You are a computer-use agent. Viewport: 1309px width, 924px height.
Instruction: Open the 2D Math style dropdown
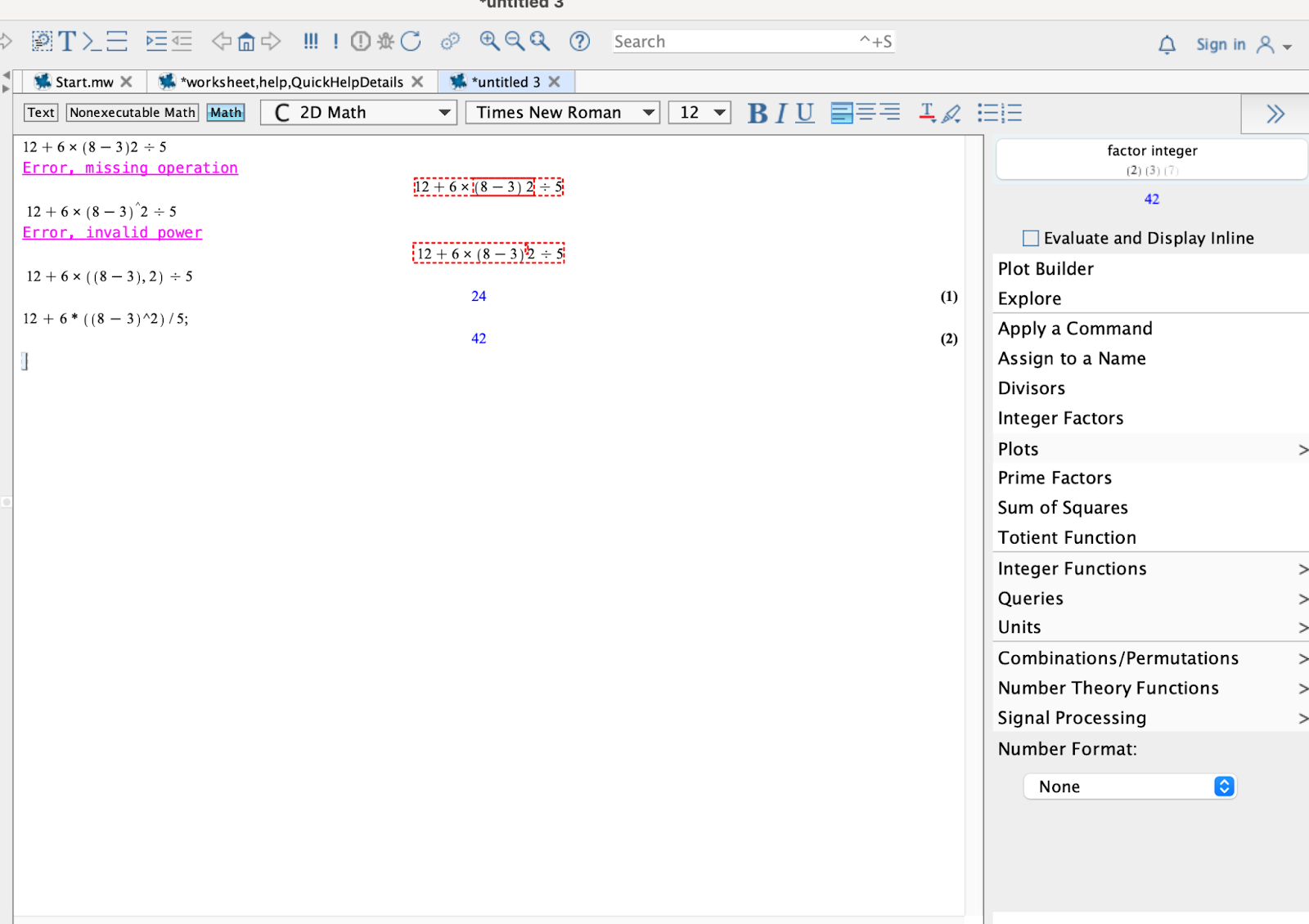point(358,112)
